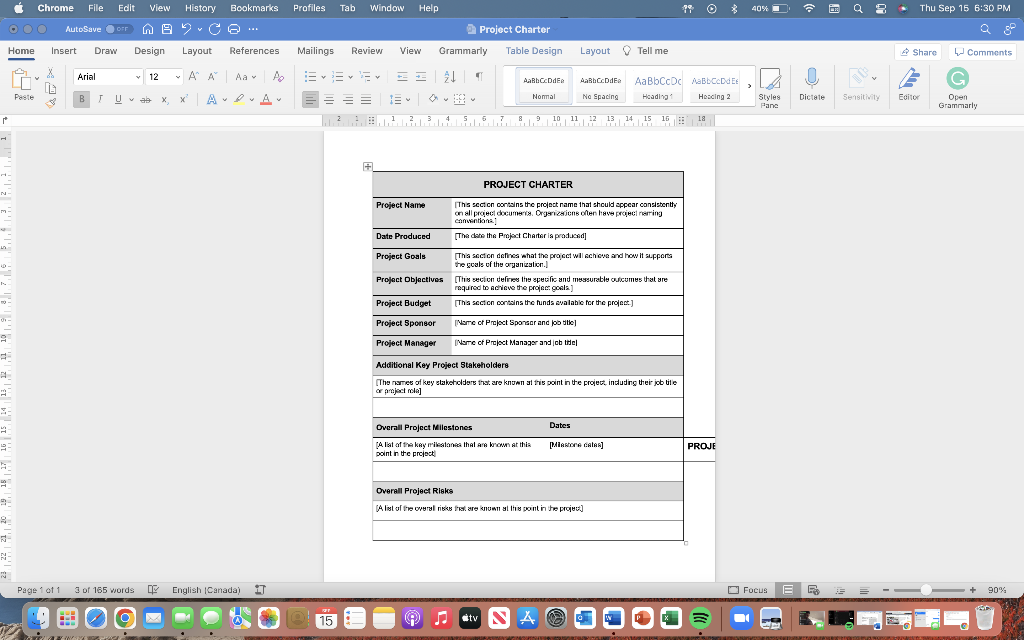This screenshot has height=640, width=1024.
Task: Expand the Change Case Aa dropdown
Action: click(254, 77)
